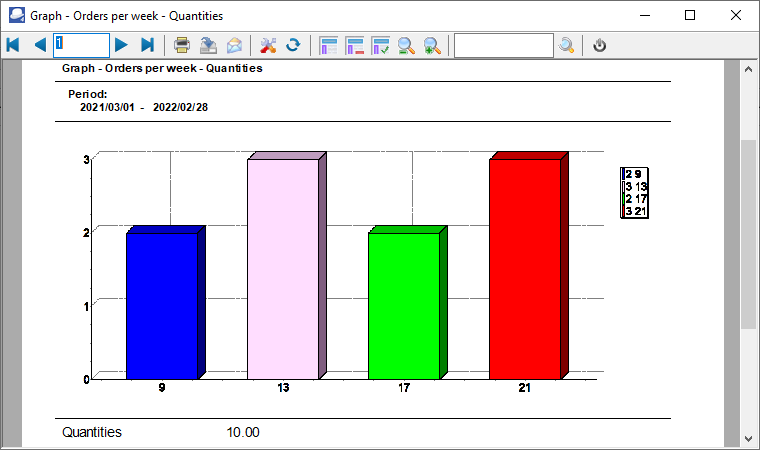Jump to the last report page
The height and width of the screenshot is (450, 760).
tap(147, 45)
